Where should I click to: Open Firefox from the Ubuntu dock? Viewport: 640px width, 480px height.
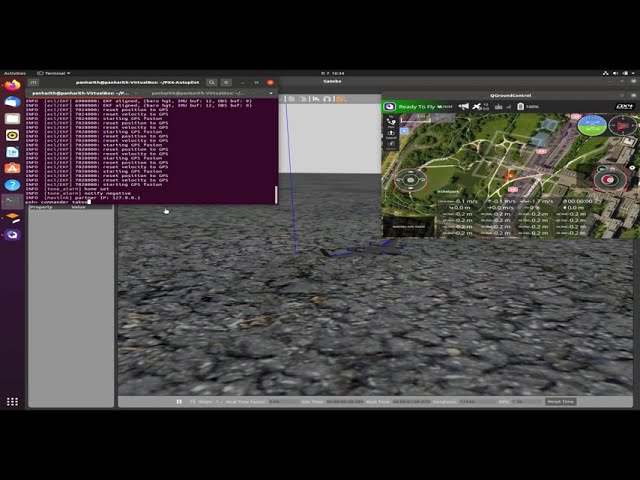click(x=12, y=85)
